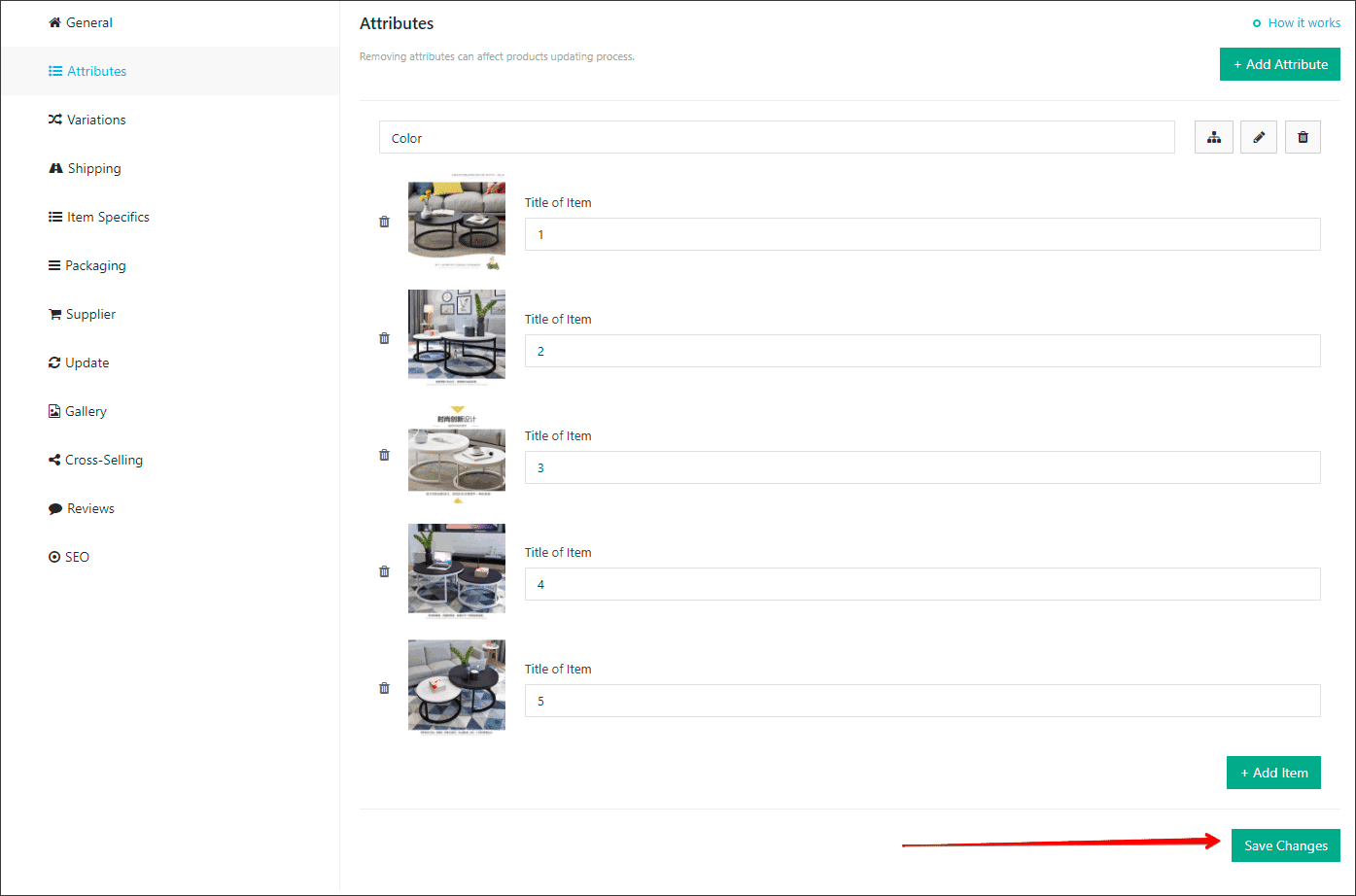Click Save Changes button
This screenshot has width=1356, height=896.
point(1286,845)
